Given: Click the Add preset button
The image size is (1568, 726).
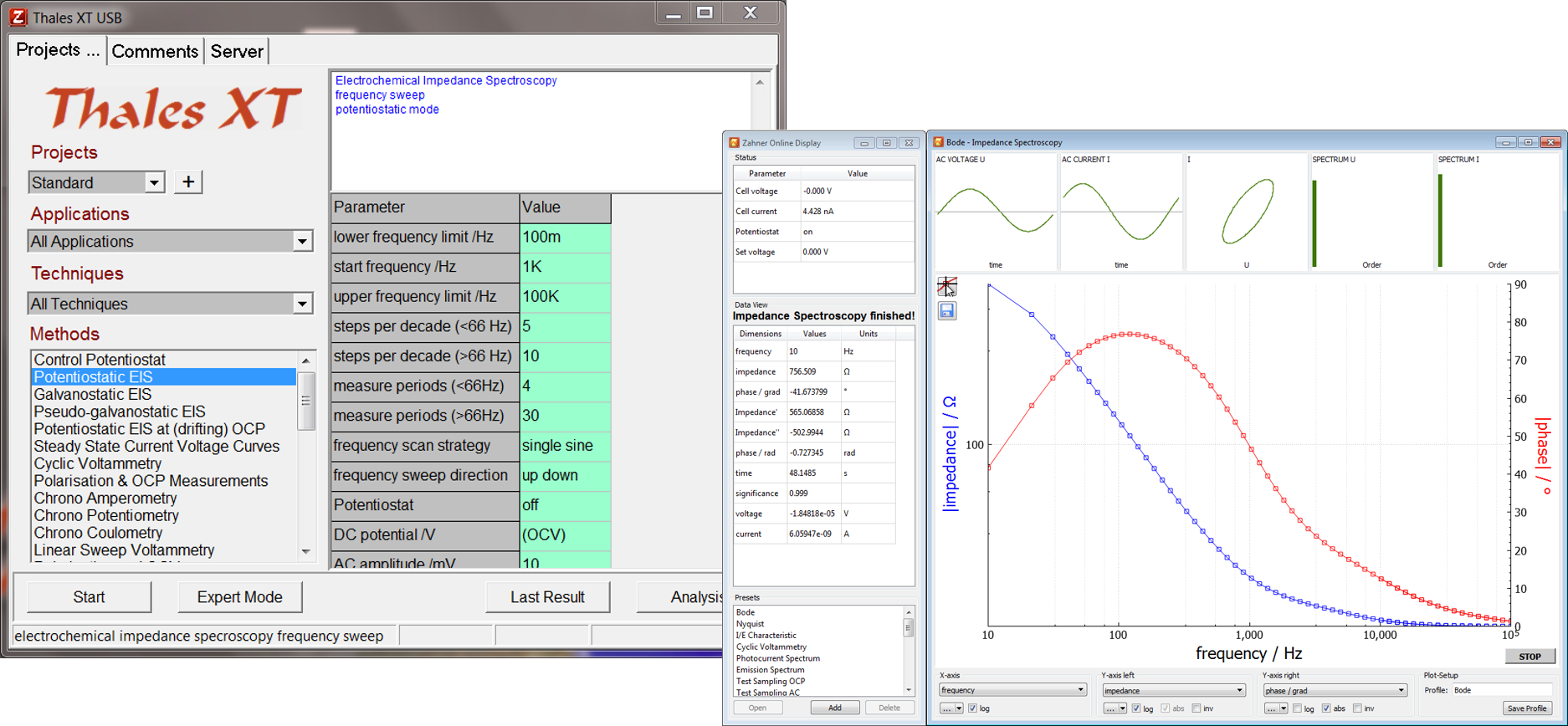Looking at the screenshot, I should (835, 708).
